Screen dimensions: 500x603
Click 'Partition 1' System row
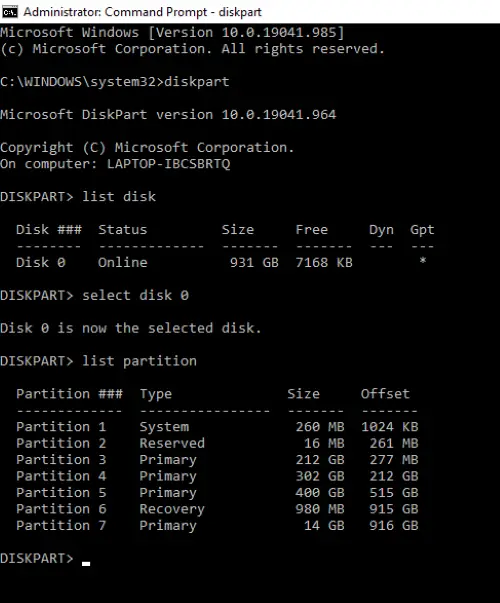point(217,427)
